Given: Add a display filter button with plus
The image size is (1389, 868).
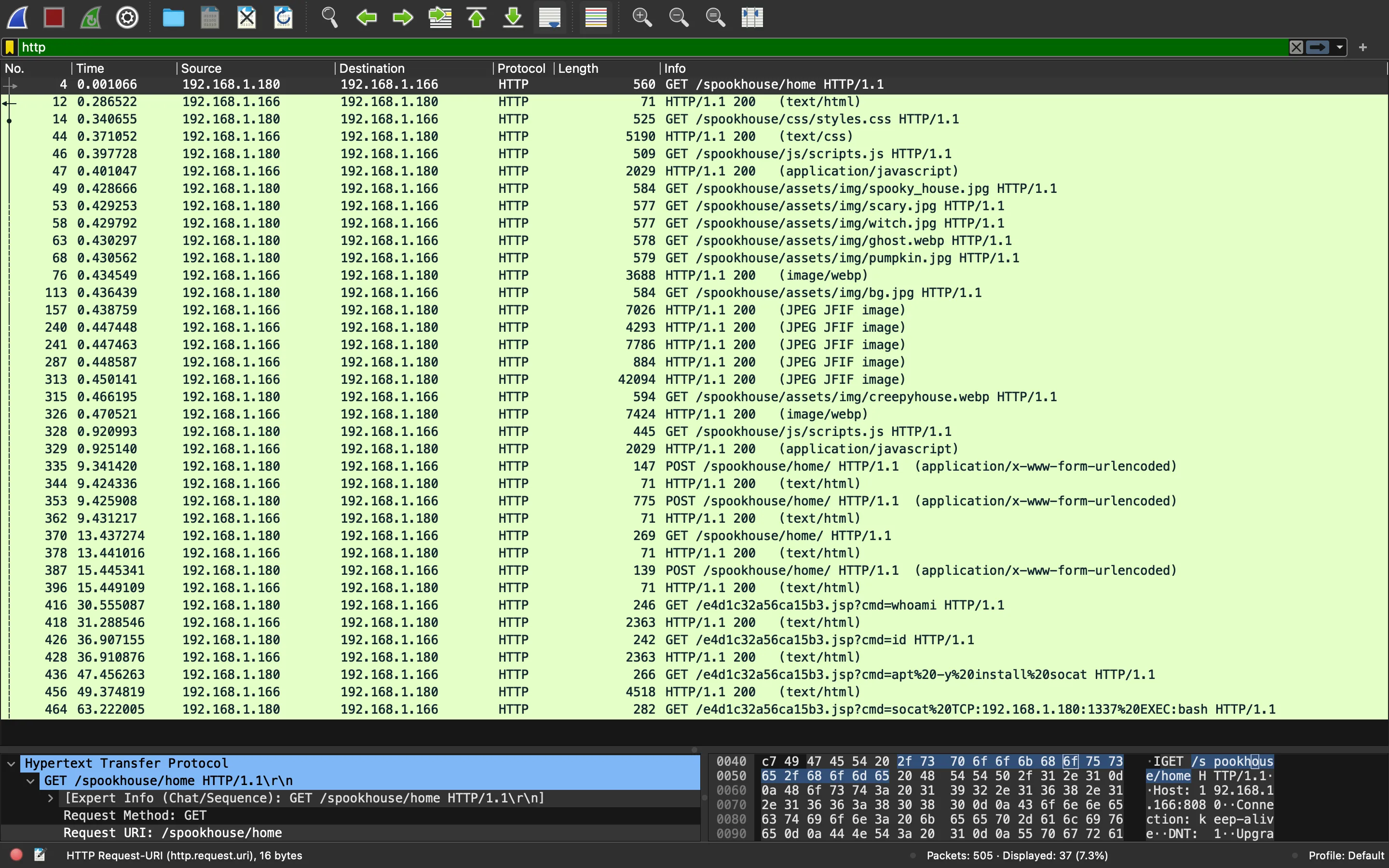Looking at the screenshot, I should [x=1363, y=47].
